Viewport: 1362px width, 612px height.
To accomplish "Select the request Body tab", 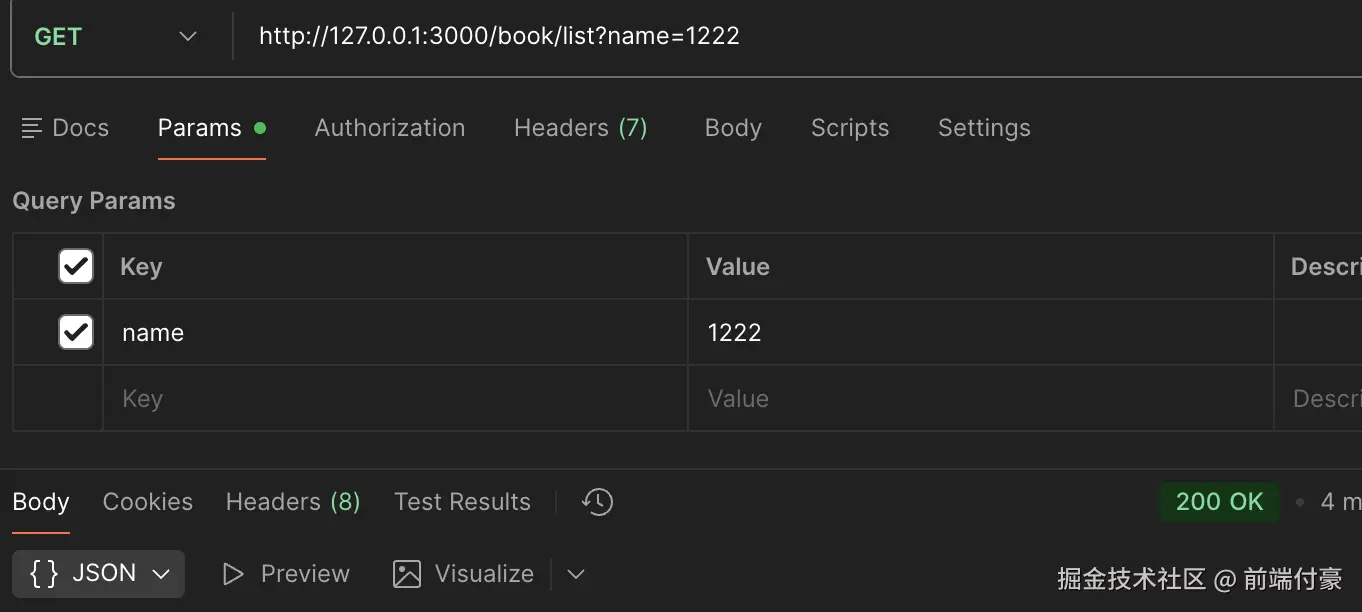I will click(733, 128).
